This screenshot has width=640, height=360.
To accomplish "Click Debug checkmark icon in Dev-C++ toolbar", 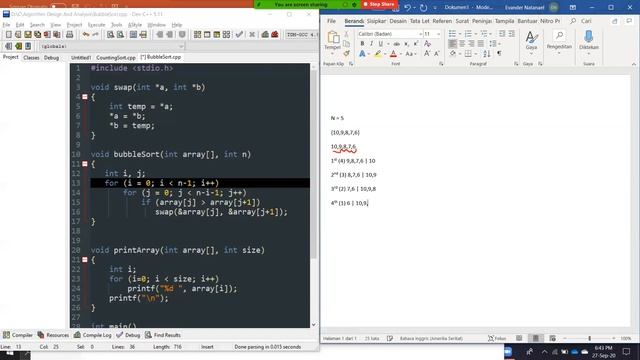I will click(240, 35).
